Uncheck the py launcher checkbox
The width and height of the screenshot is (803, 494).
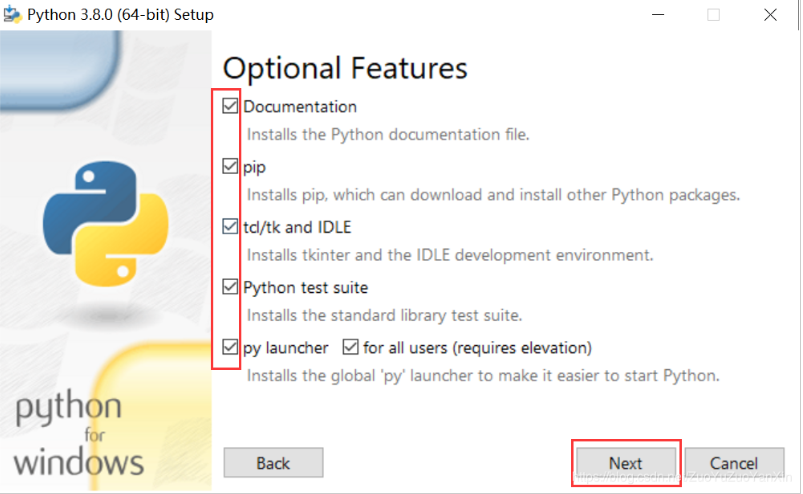click(230, 347)
